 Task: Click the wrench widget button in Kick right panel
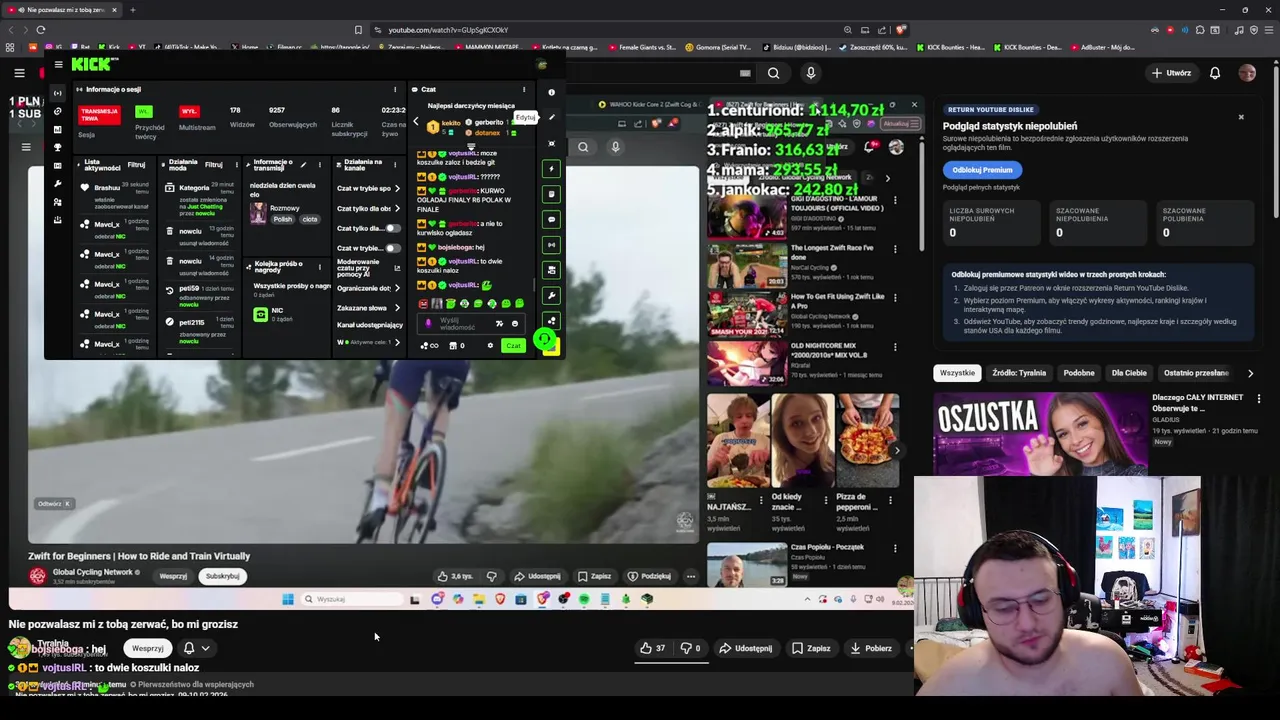click(551, 296)
